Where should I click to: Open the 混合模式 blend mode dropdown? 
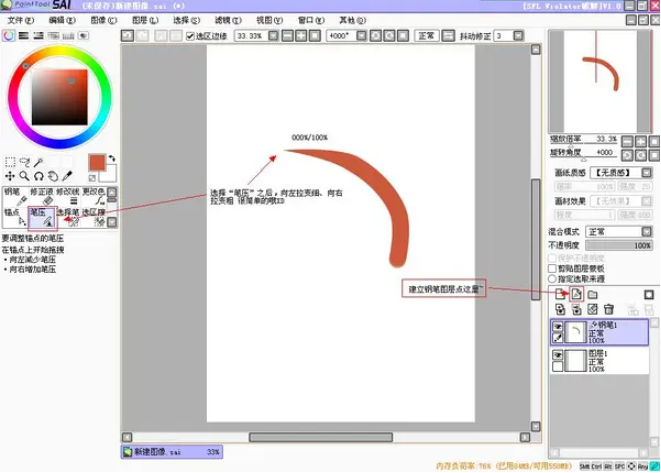click(647, 231)
